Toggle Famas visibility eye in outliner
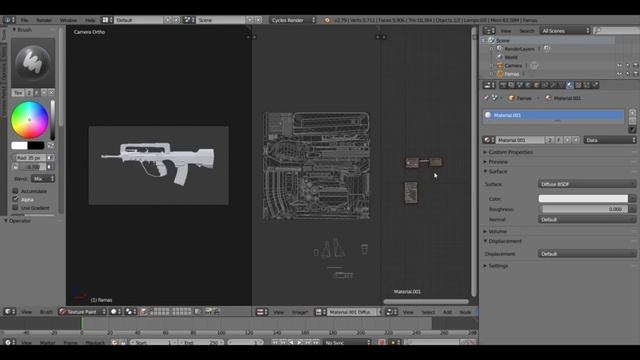The width and height of the screenshot is (640, 360). click(620, 74)
